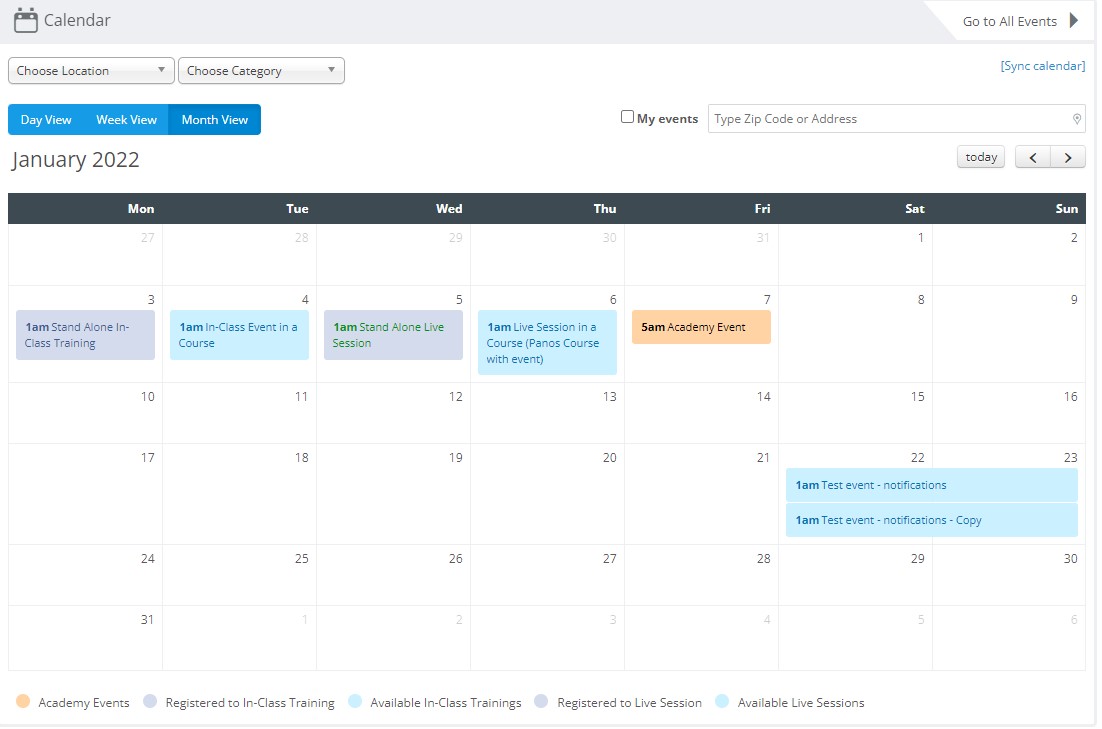Open Stand Alone In-Class Training event
The image size is (1102, 729).
coord(85,335)
